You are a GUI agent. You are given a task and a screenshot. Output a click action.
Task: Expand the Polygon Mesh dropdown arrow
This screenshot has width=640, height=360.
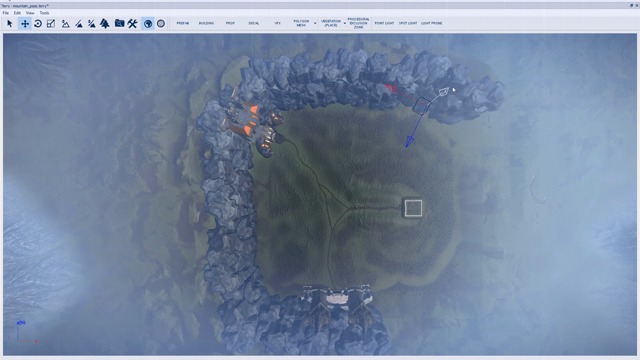point(315,24)
